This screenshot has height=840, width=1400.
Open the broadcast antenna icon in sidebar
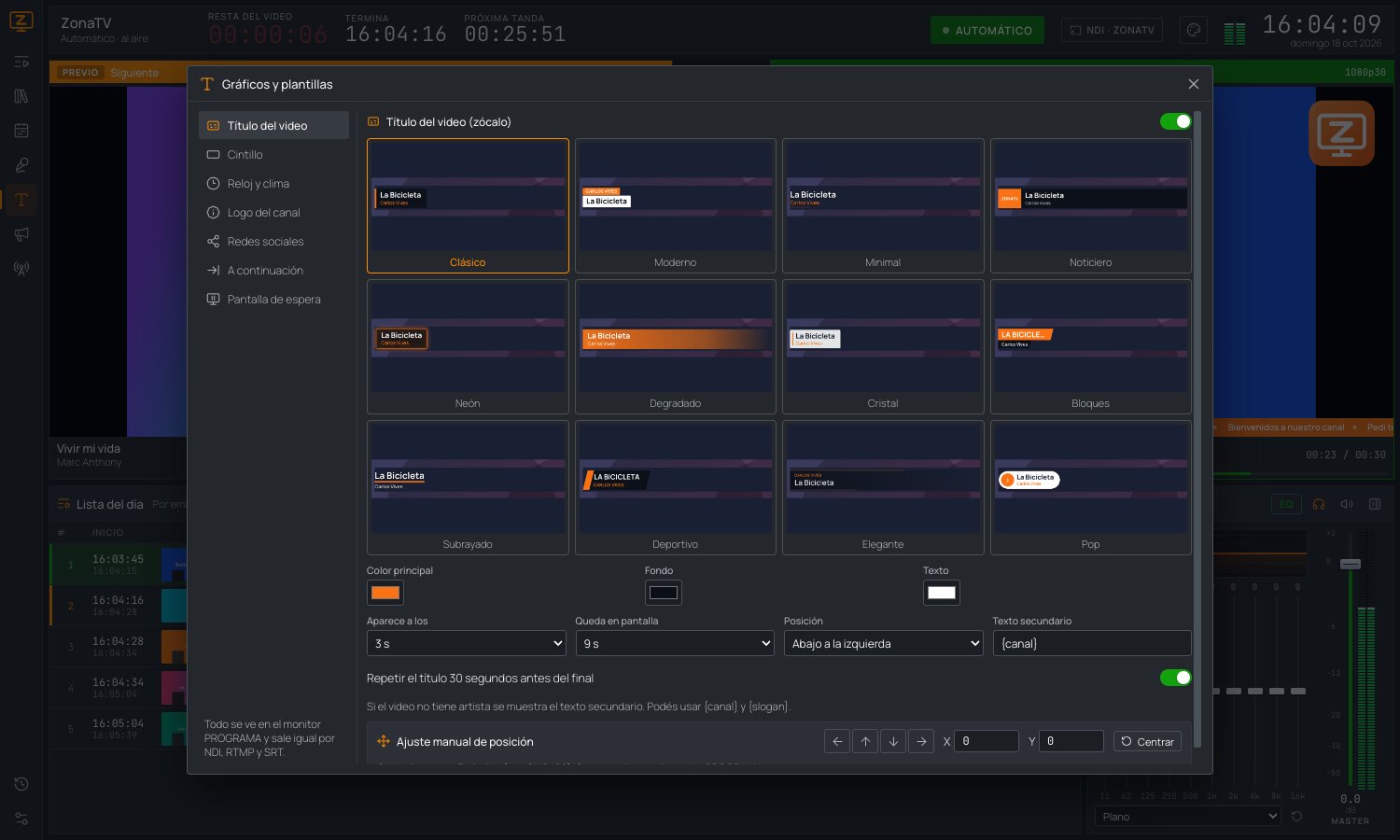[21, 269]
